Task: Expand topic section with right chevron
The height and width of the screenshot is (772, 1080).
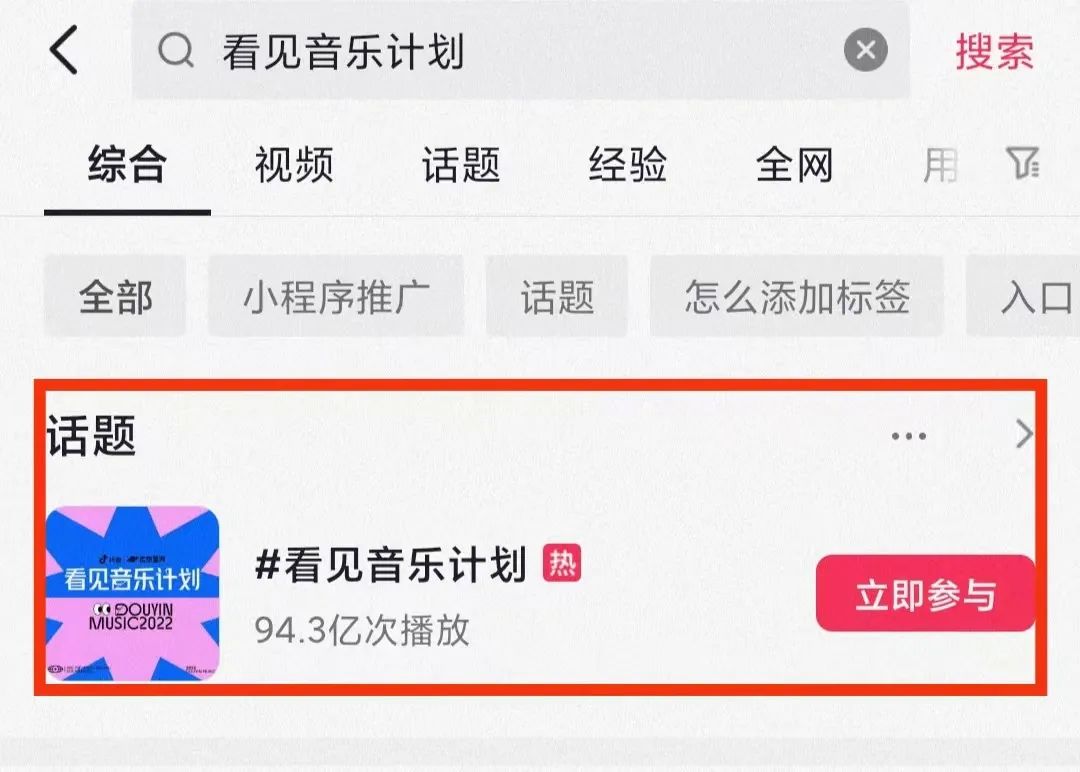Action: point(1025,435)
